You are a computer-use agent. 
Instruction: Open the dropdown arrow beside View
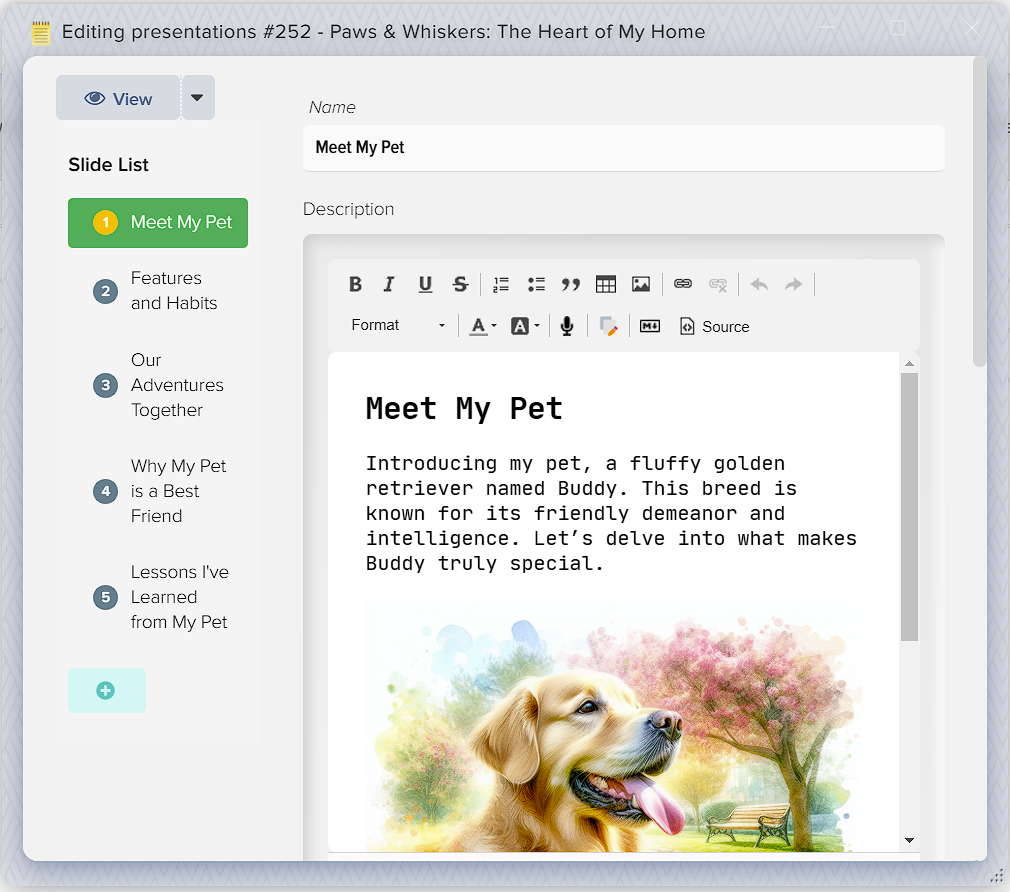click(198, 98)
